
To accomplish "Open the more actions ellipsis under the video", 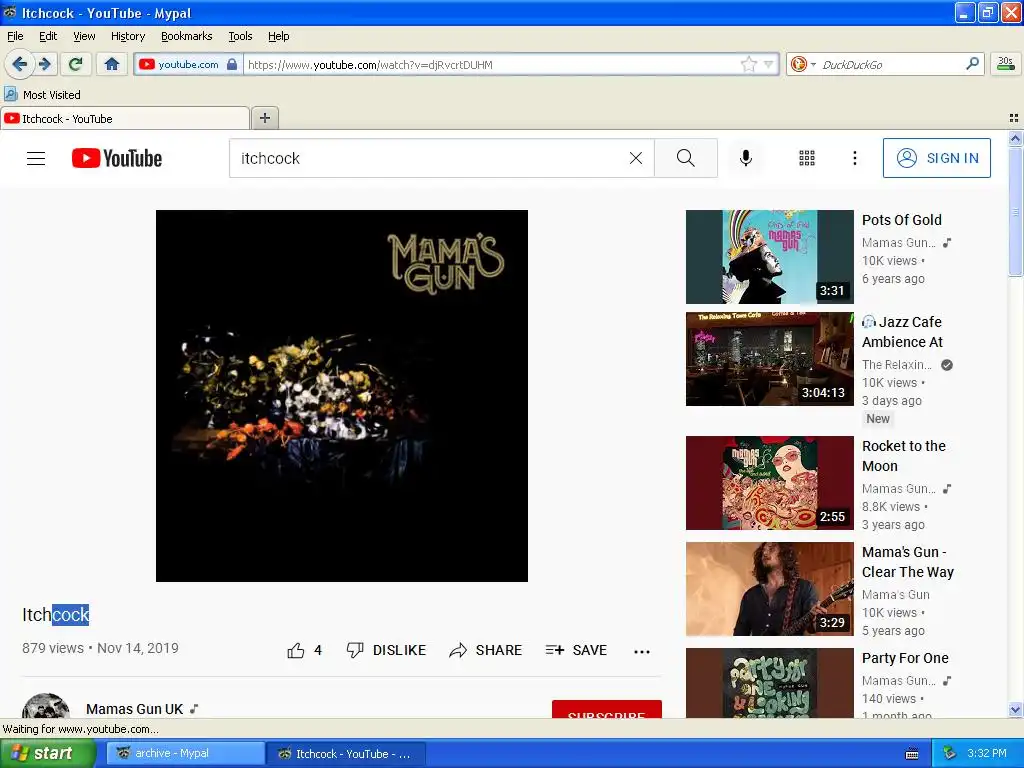I will pos(642,651).
